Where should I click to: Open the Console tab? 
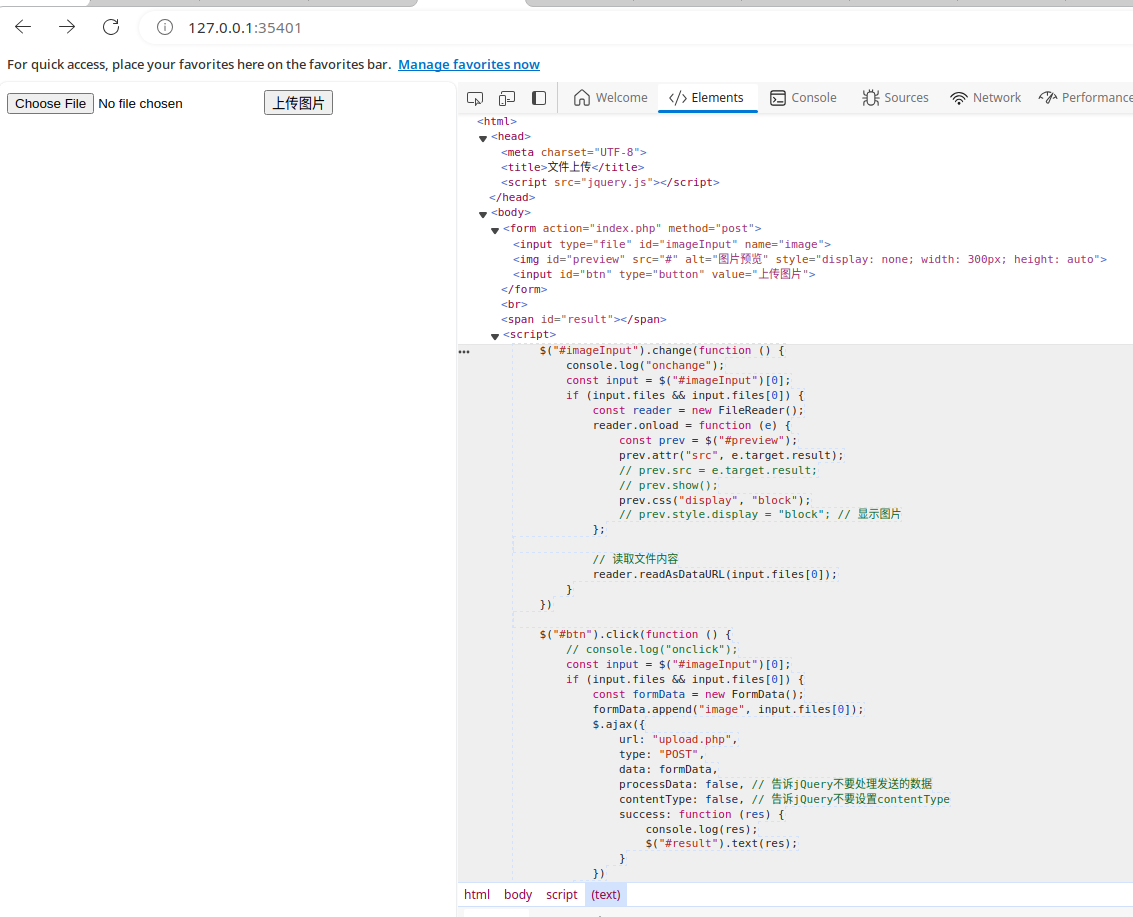(x=804, y=98)
